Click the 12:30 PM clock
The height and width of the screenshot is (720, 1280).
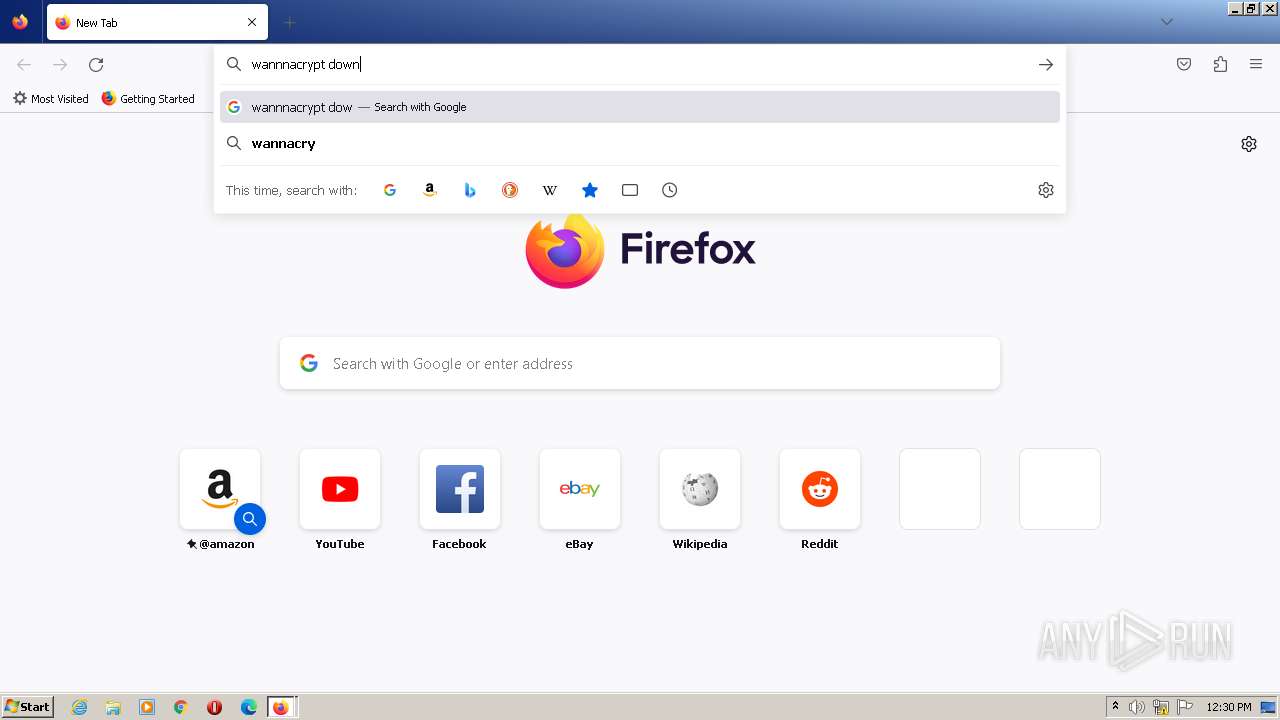[x=1229, y=707]
